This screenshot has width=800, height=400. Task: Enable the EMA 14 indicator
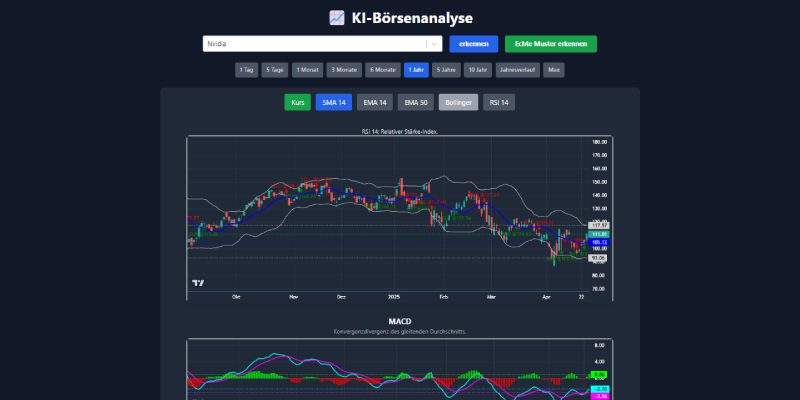pos(375,102)
